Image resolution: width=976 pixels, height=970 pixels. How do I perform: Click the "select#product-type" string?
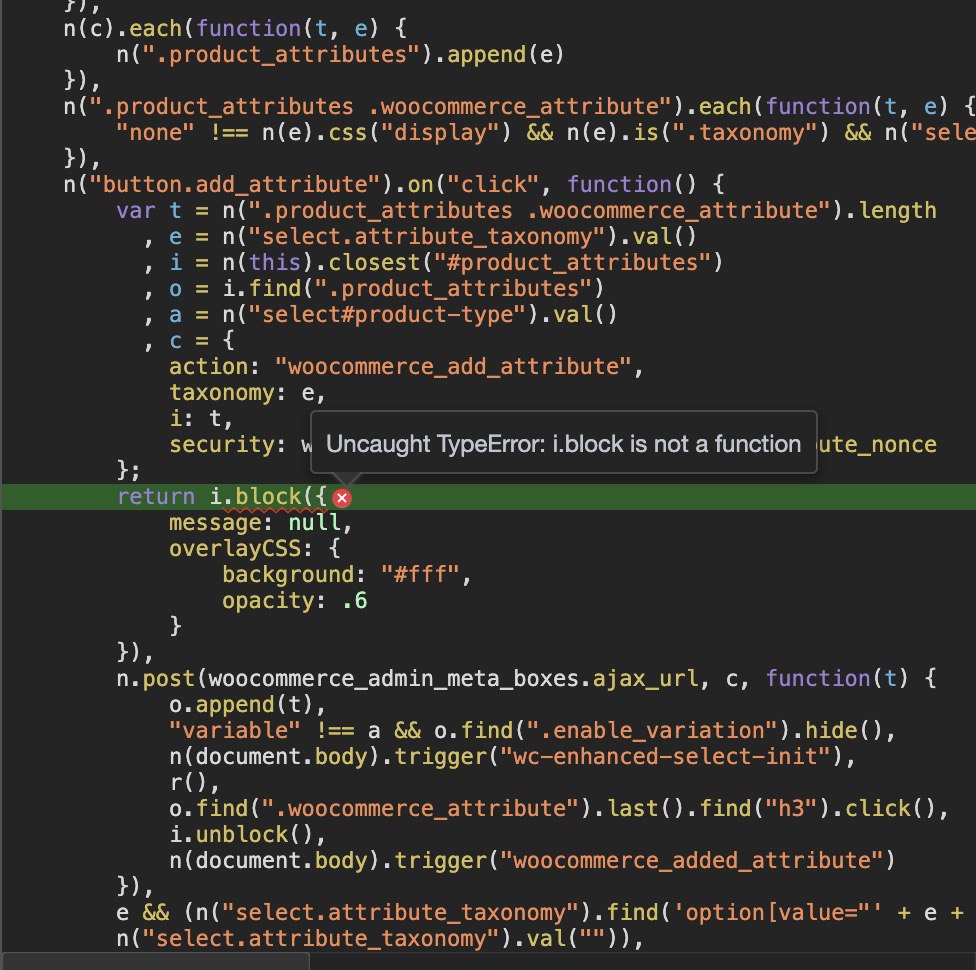click(x=387, y=314)
